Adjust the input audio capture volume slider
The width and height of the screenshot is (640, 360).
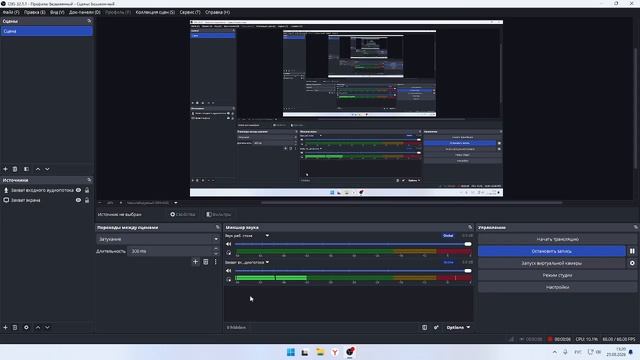pos(353,271)
